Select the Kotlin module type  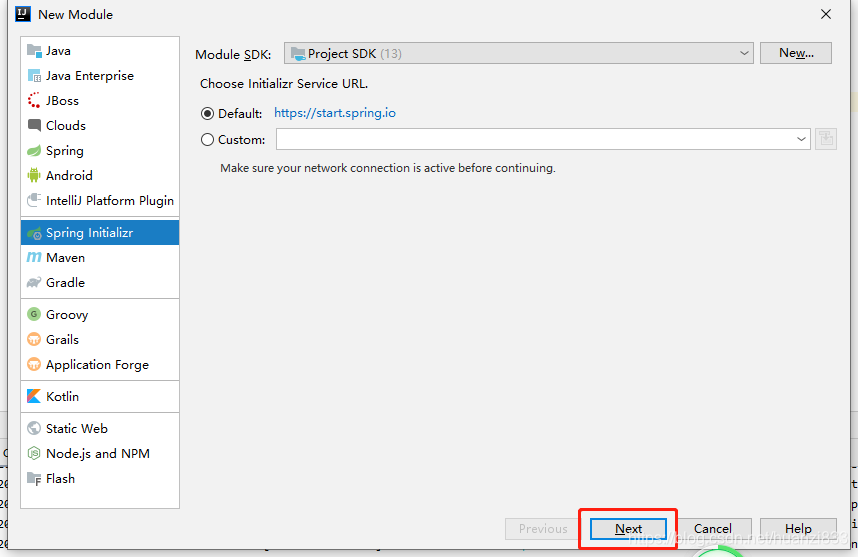tap(100, 397)
